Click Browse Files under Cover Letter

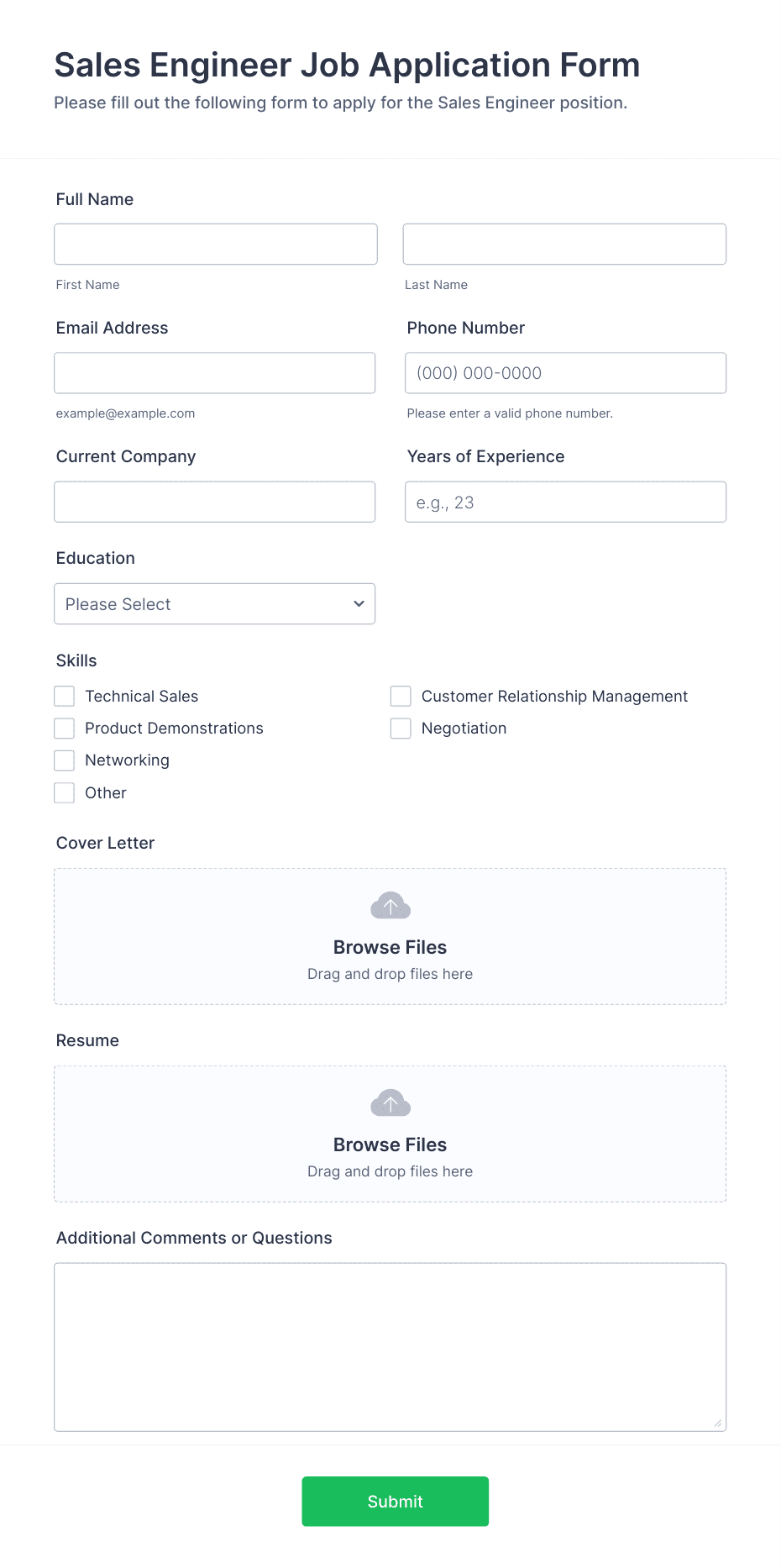coord(390,947)
